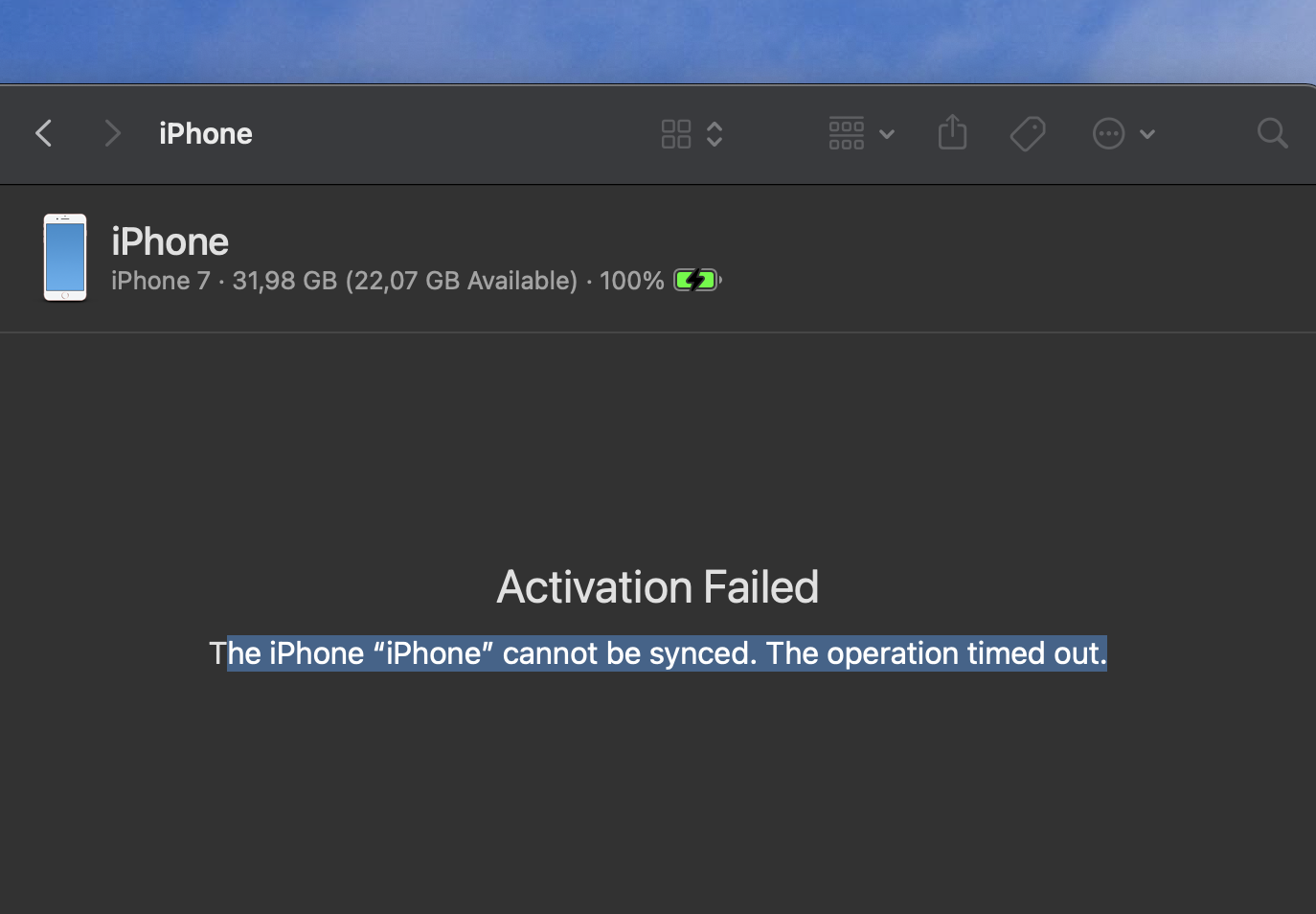The image size is (1316, 914).
Task: Open Search with the magnifying glass
Action: (x=1272, y=134)
